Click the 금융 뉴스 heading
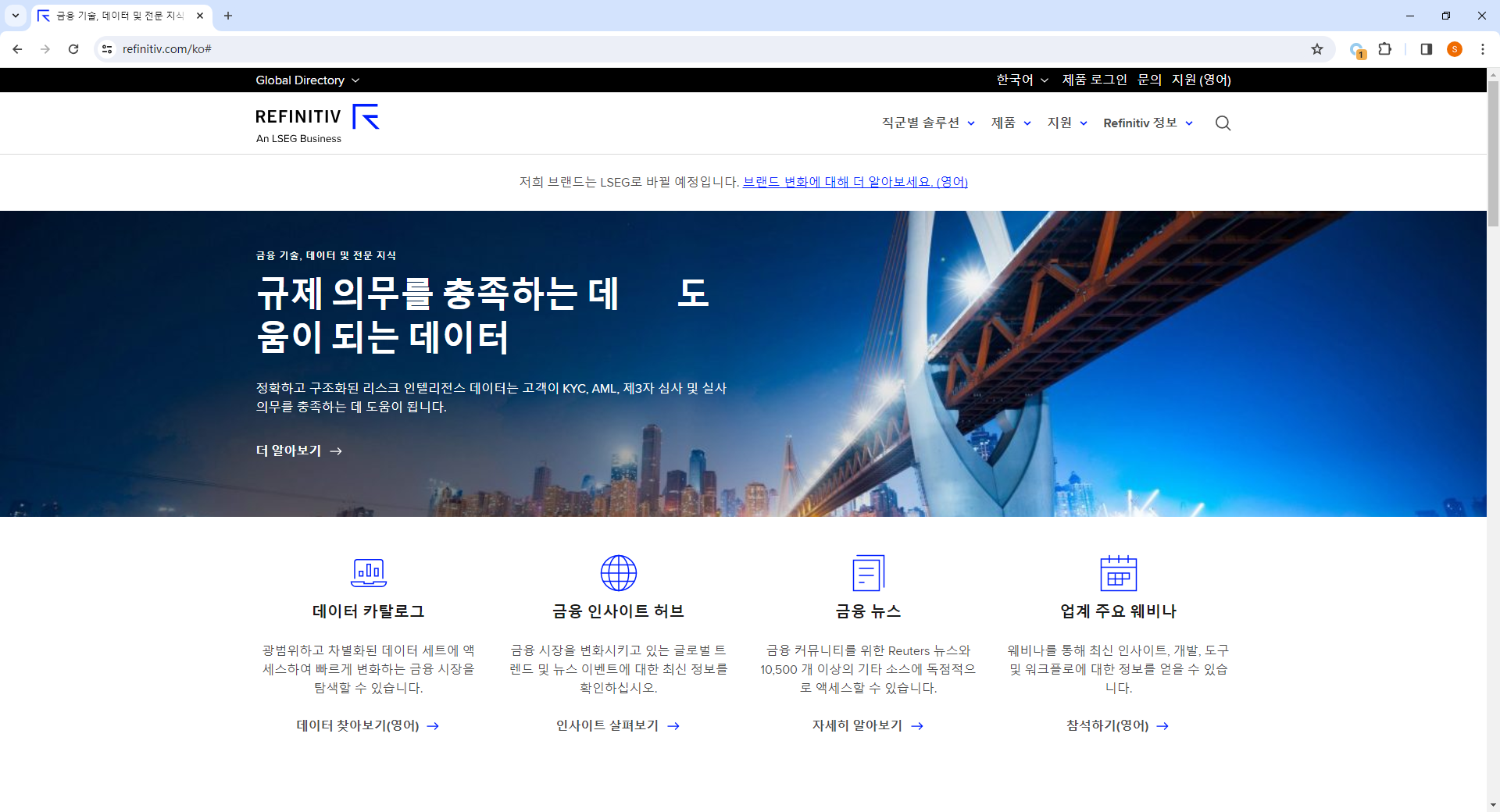Image resolution: width=1500 pixels, height=812 pixels. coord(869,611)
